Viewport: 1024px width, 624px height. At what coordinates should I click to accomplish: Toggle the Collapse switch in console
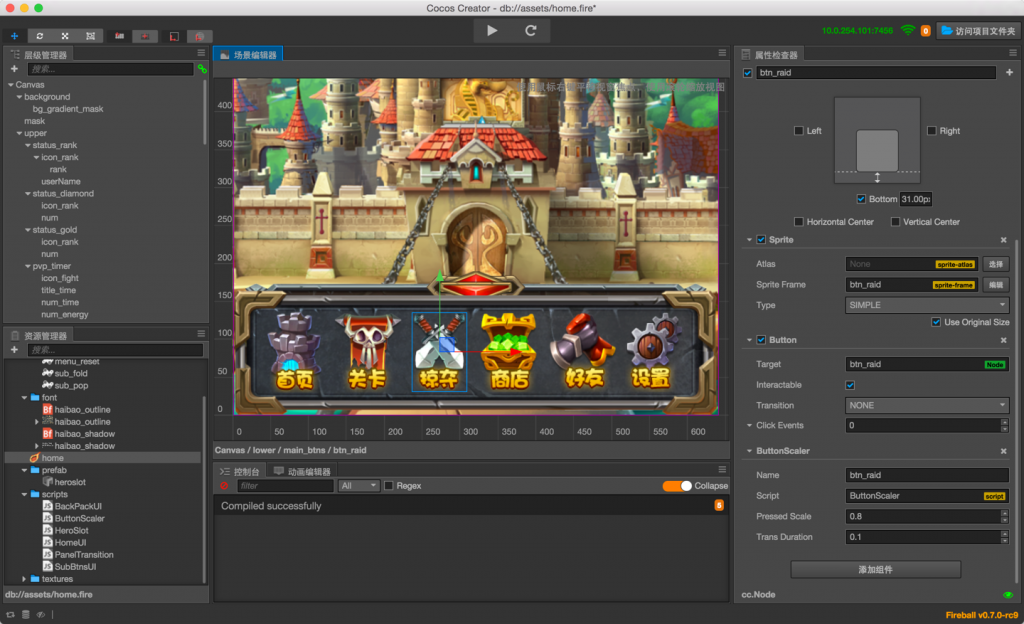click(x=677, y=486)
